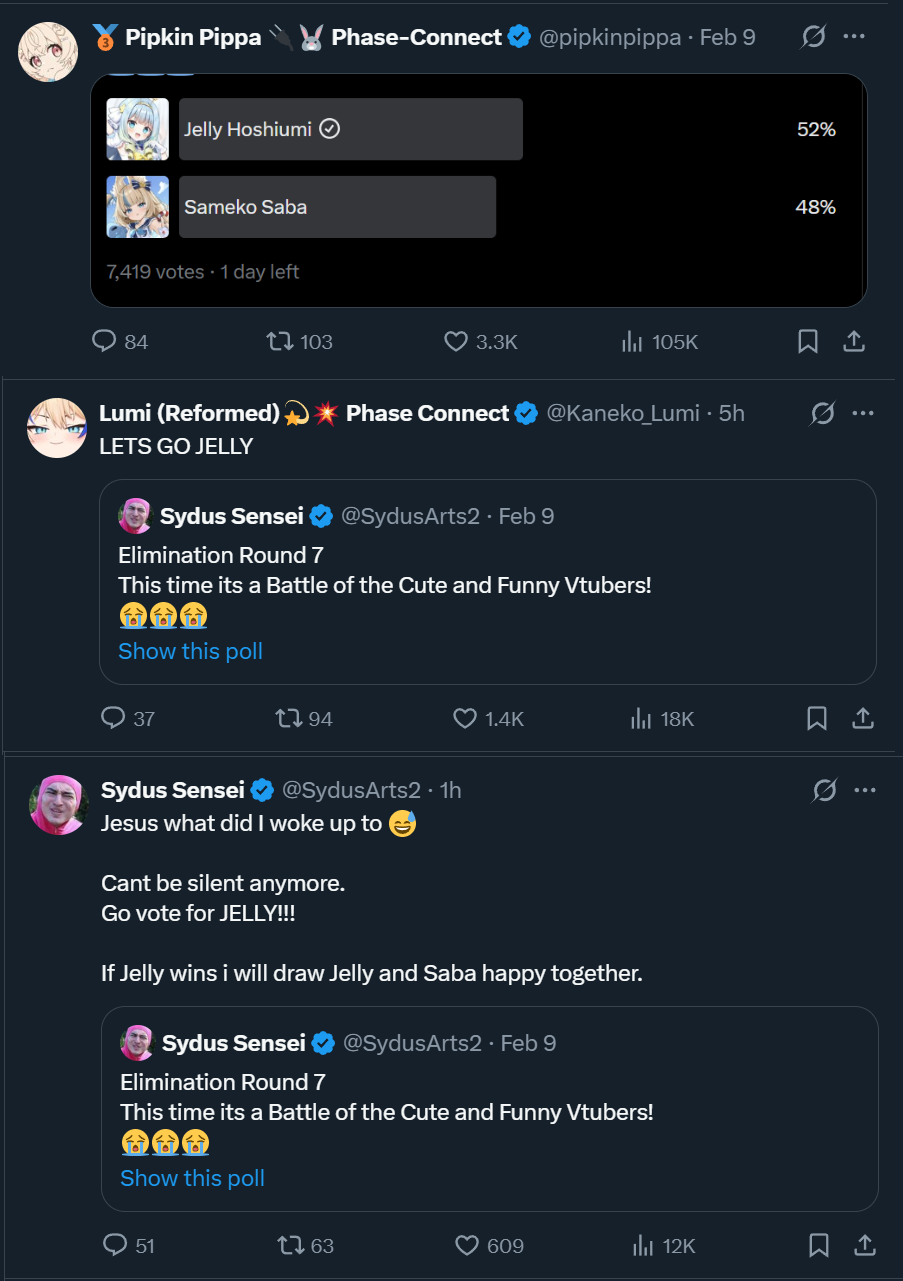Image resolution: width=903 pixels, height=1281 pixels.
Task: Click the Grok icon on Pipkin Pippa's post
Action: [x=814, y=38]
